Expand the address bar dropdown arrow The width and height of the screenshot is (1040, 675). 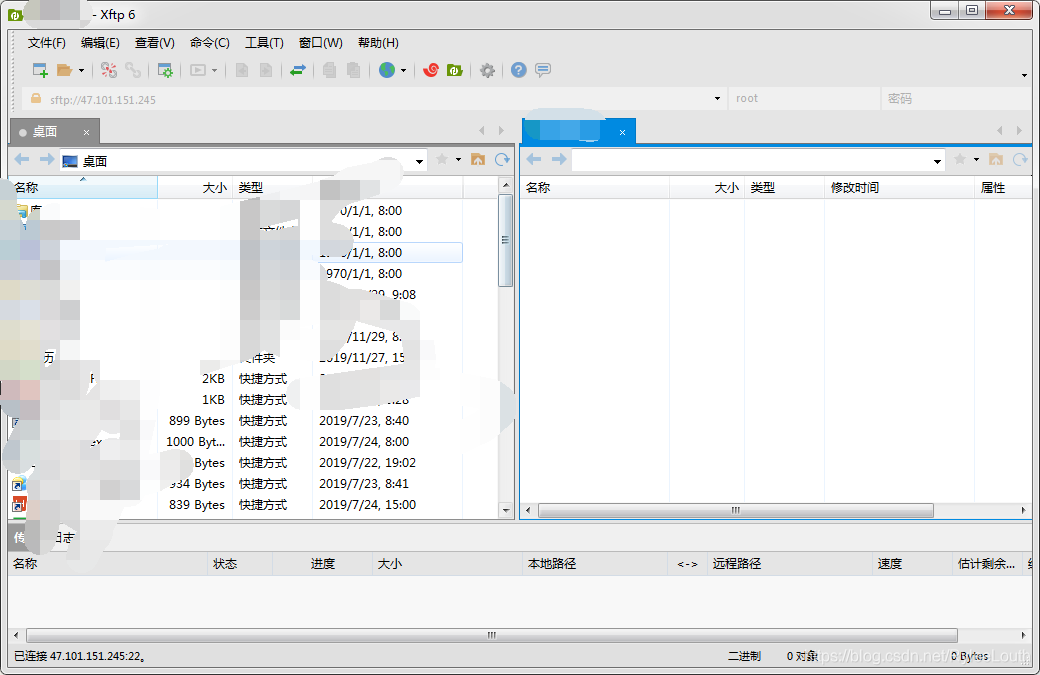717,99
